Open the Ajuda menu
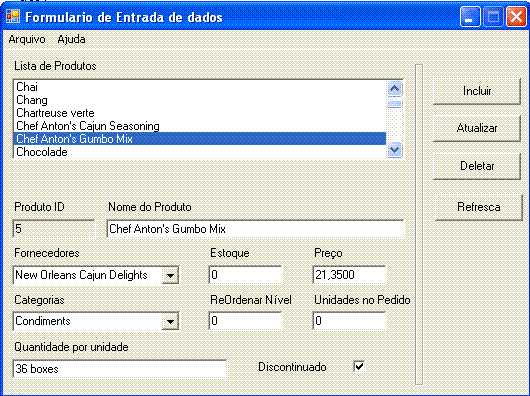The height and width of the screenshot is (396, 530). pos(71,39)
